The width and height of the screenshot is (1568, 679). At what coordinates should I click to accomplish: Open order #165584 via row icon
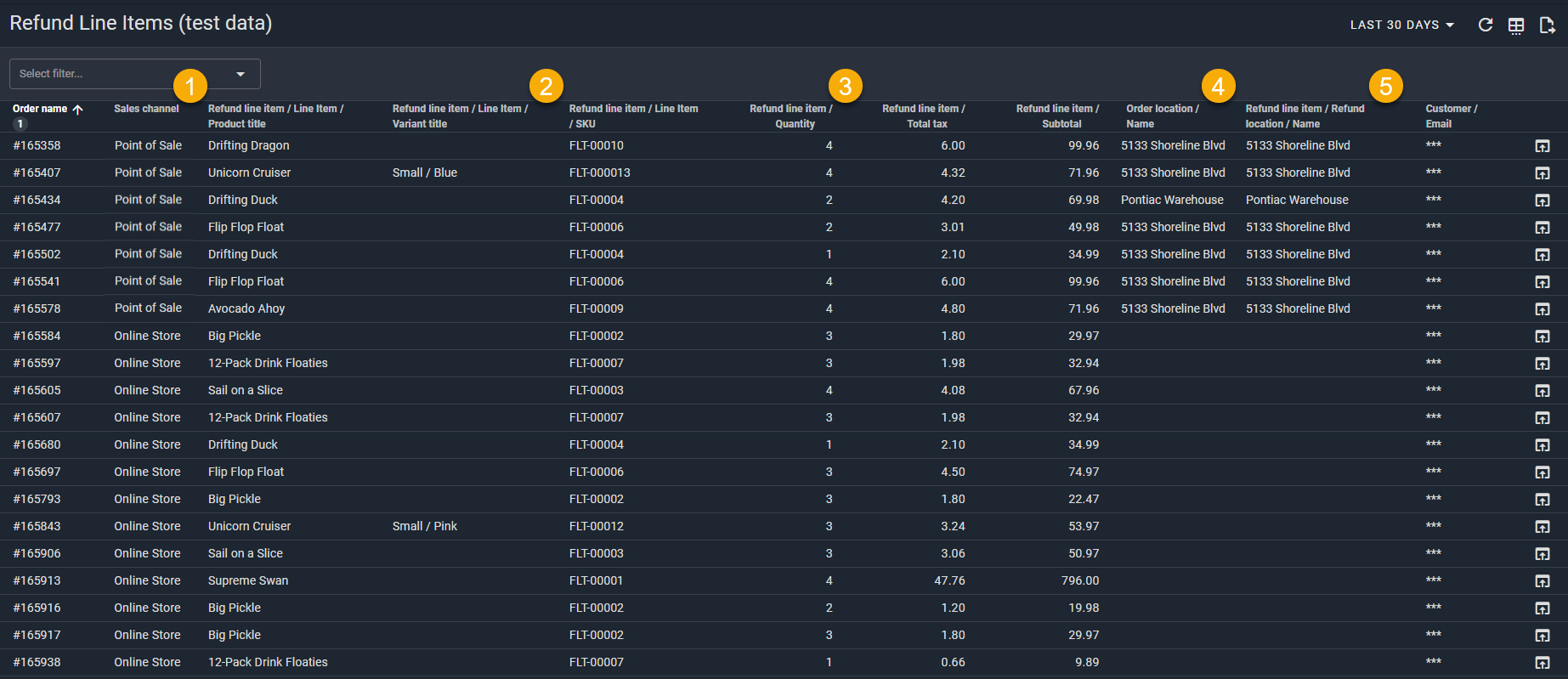(x=1542, y=337)
